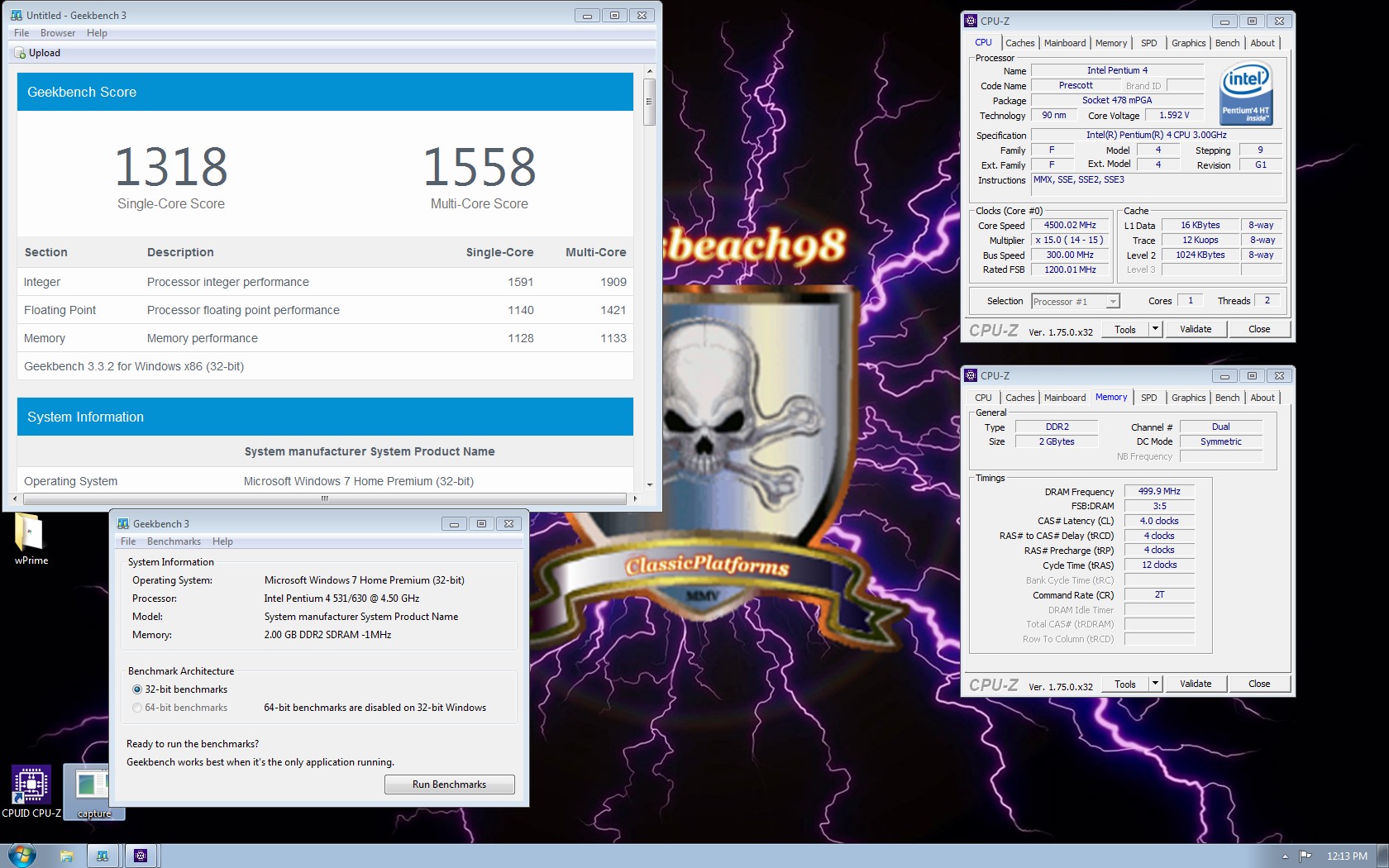Show hidden tray icons arrow
The width and height of the screenshot is (1389, 868).
tap(1285, 856)
